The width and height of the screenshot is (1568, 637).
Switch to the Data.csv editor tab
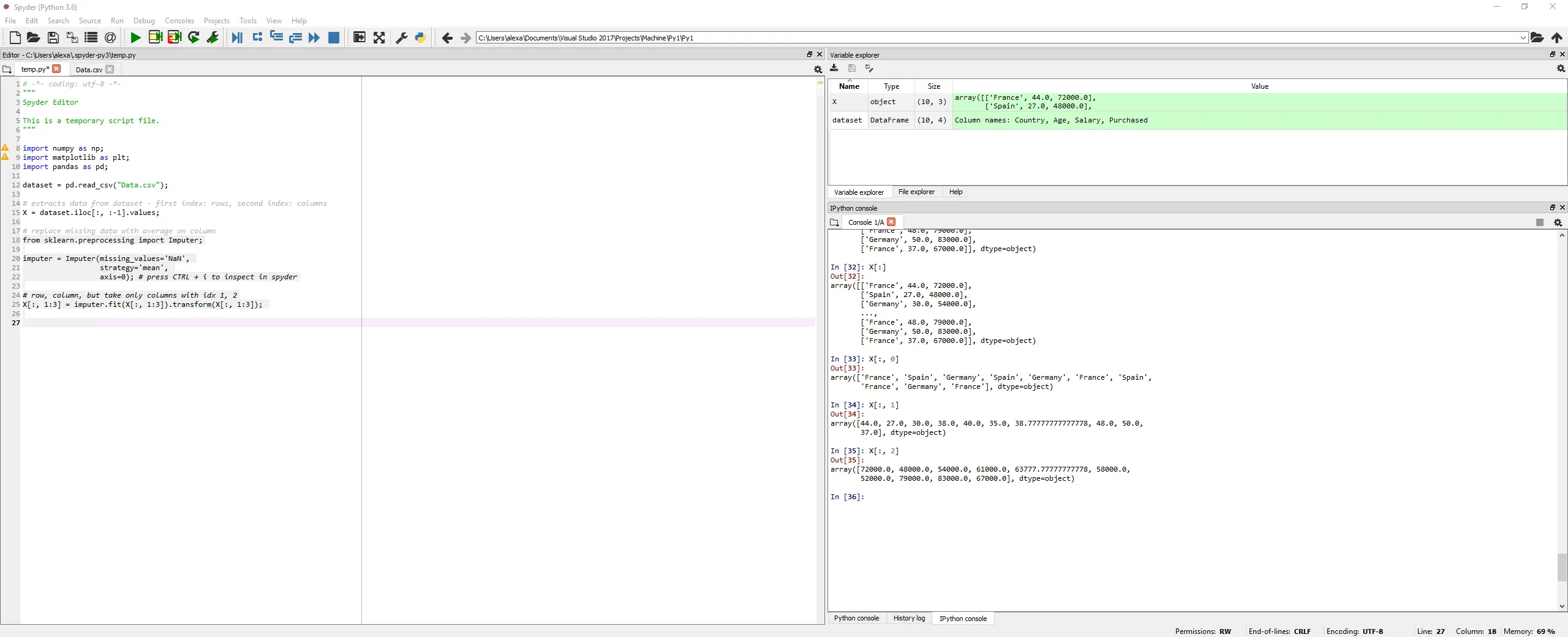89,69
